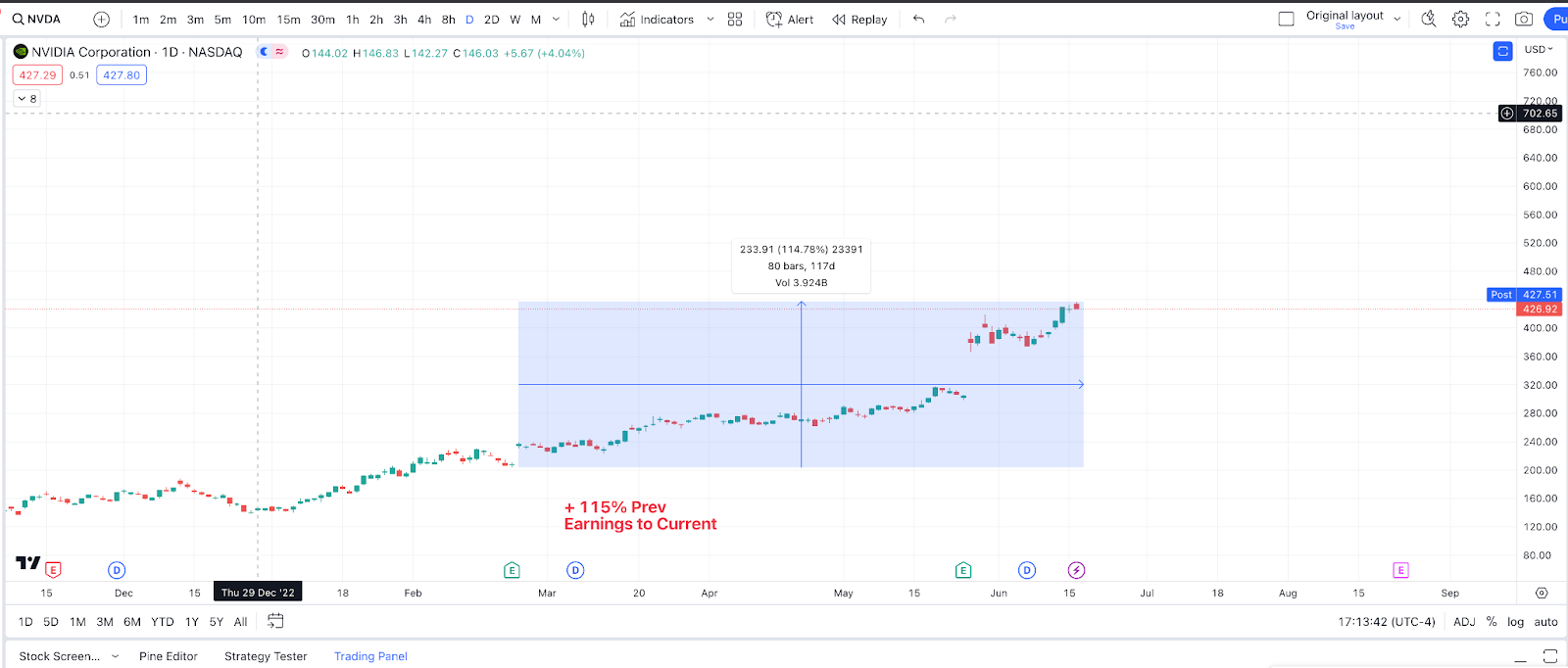Switch to the Trading Panel tab

tap(370, 656)
